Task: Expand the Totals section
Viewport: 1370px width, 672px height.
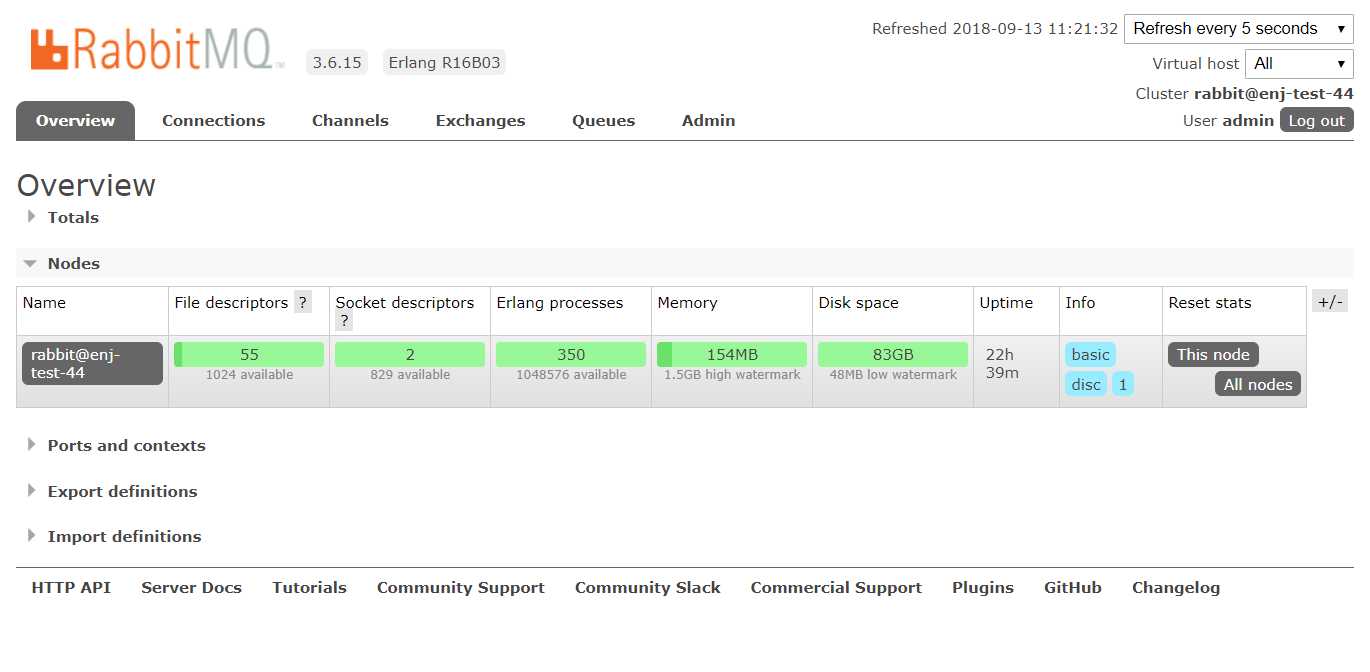Action: coord(73,217)
